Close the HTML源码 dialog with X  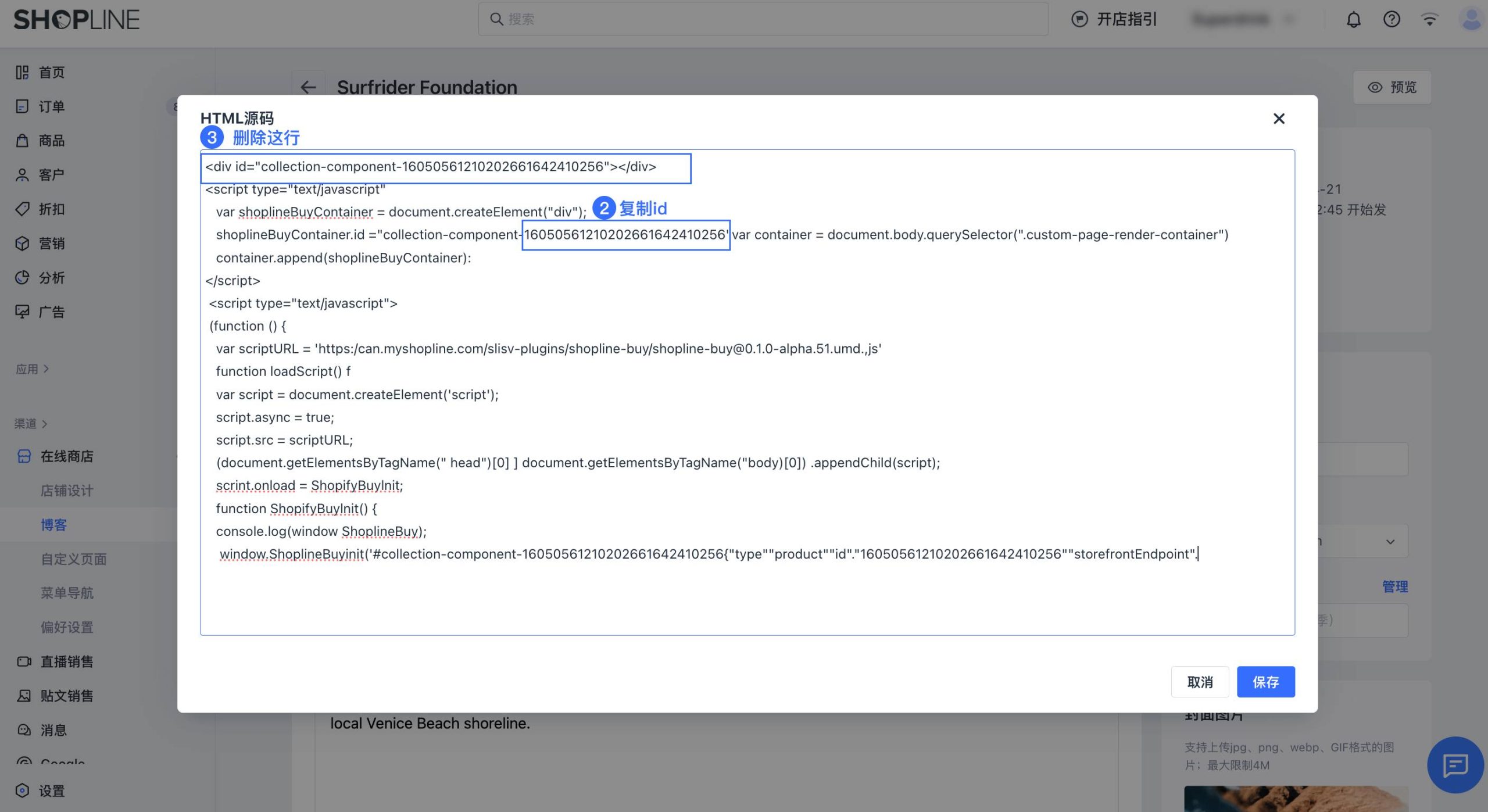[1279, 119]
